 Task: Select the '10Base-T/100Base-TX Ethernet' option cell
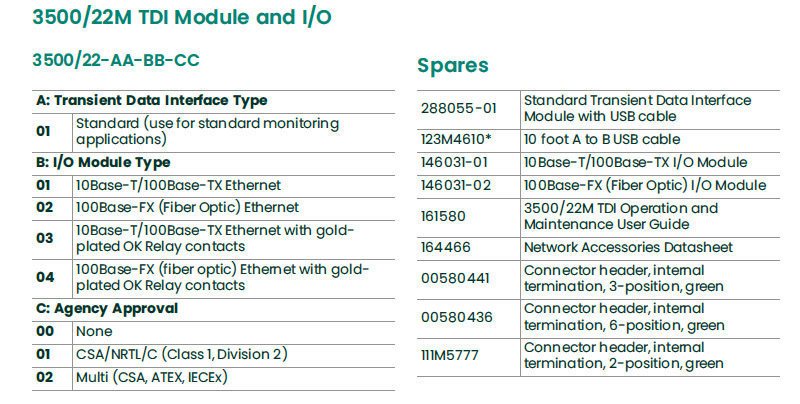coord(178,185)
